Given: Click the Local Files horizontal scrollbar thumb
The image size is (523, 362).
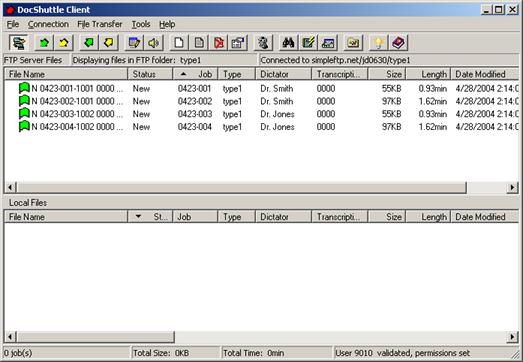Looking at the screenshot, I should (95, 337).
